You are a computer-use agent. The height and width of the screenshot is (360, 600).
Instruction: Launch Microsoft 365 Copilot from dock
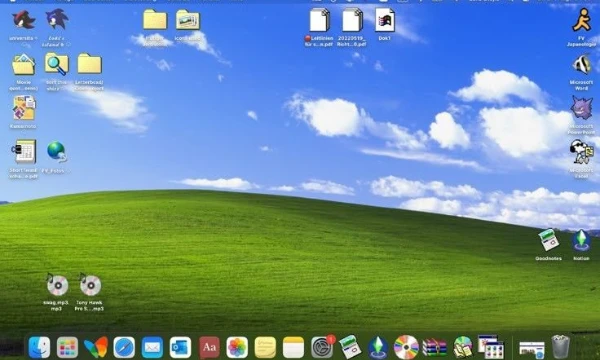[x=96, y=347]
